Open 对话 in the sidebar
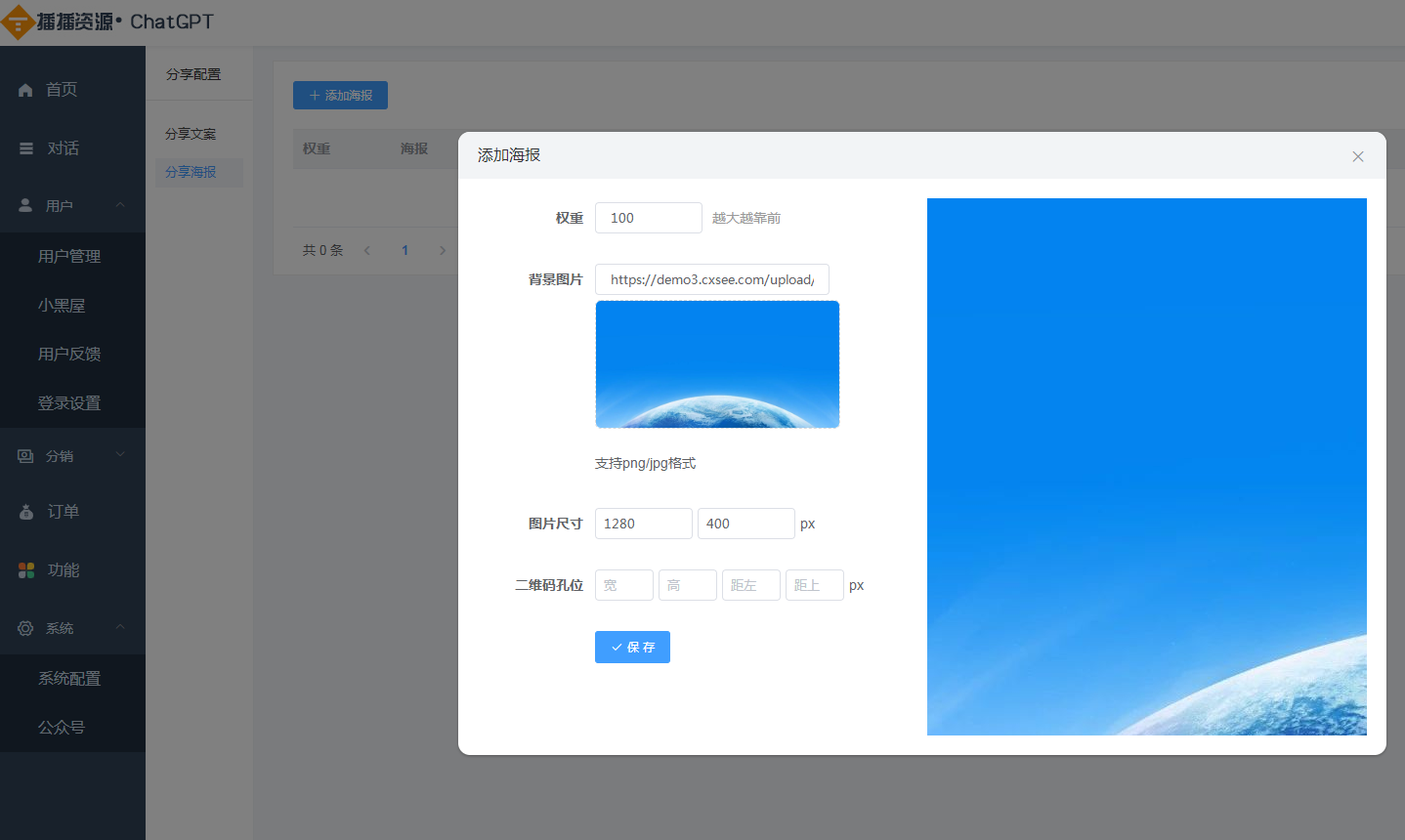Screen dimensions: 1405x840 coord(72,148)
